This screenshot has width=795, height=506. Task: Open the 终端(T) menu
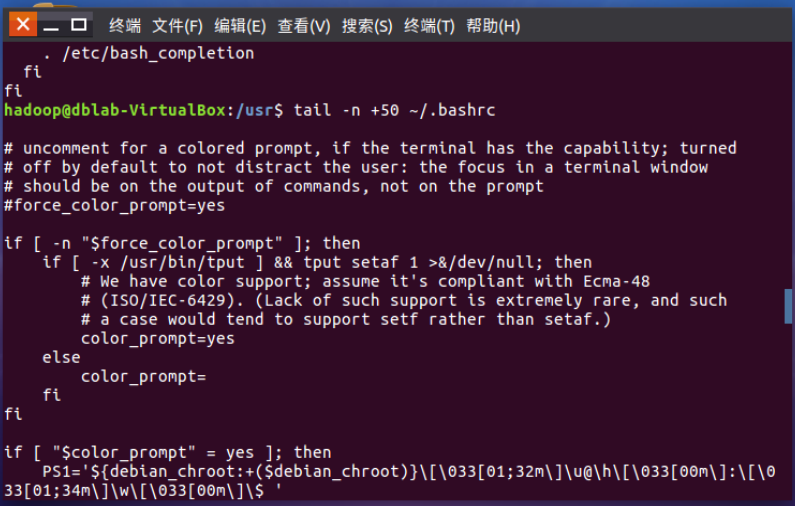[429, 25]
